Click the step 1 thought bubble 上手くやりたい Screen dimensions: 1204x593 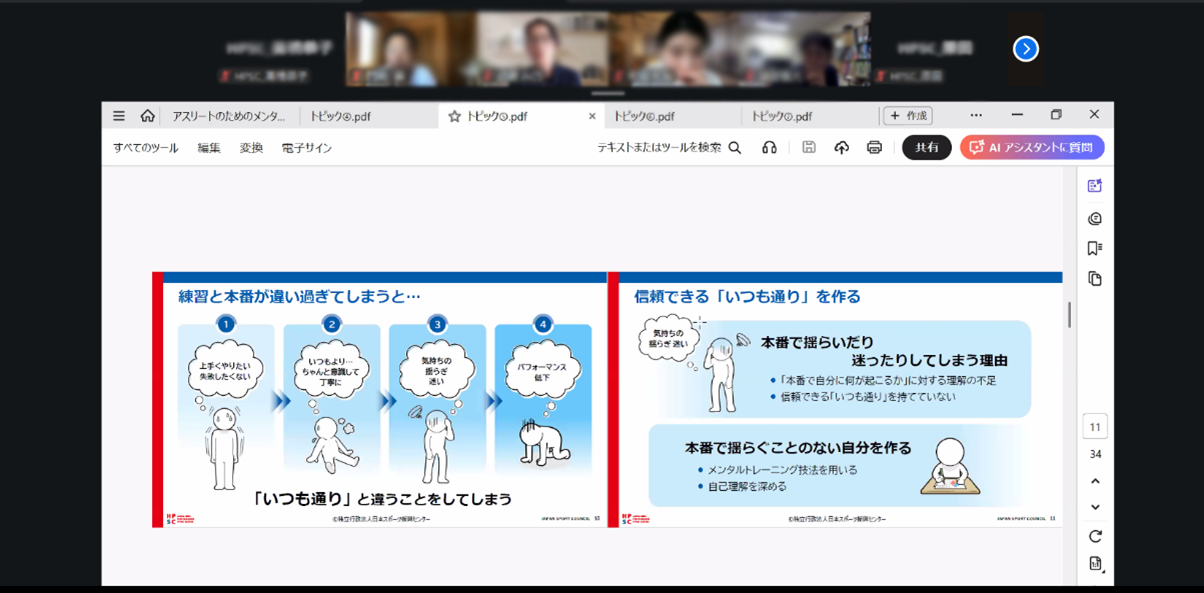click(x=226, y=372)
